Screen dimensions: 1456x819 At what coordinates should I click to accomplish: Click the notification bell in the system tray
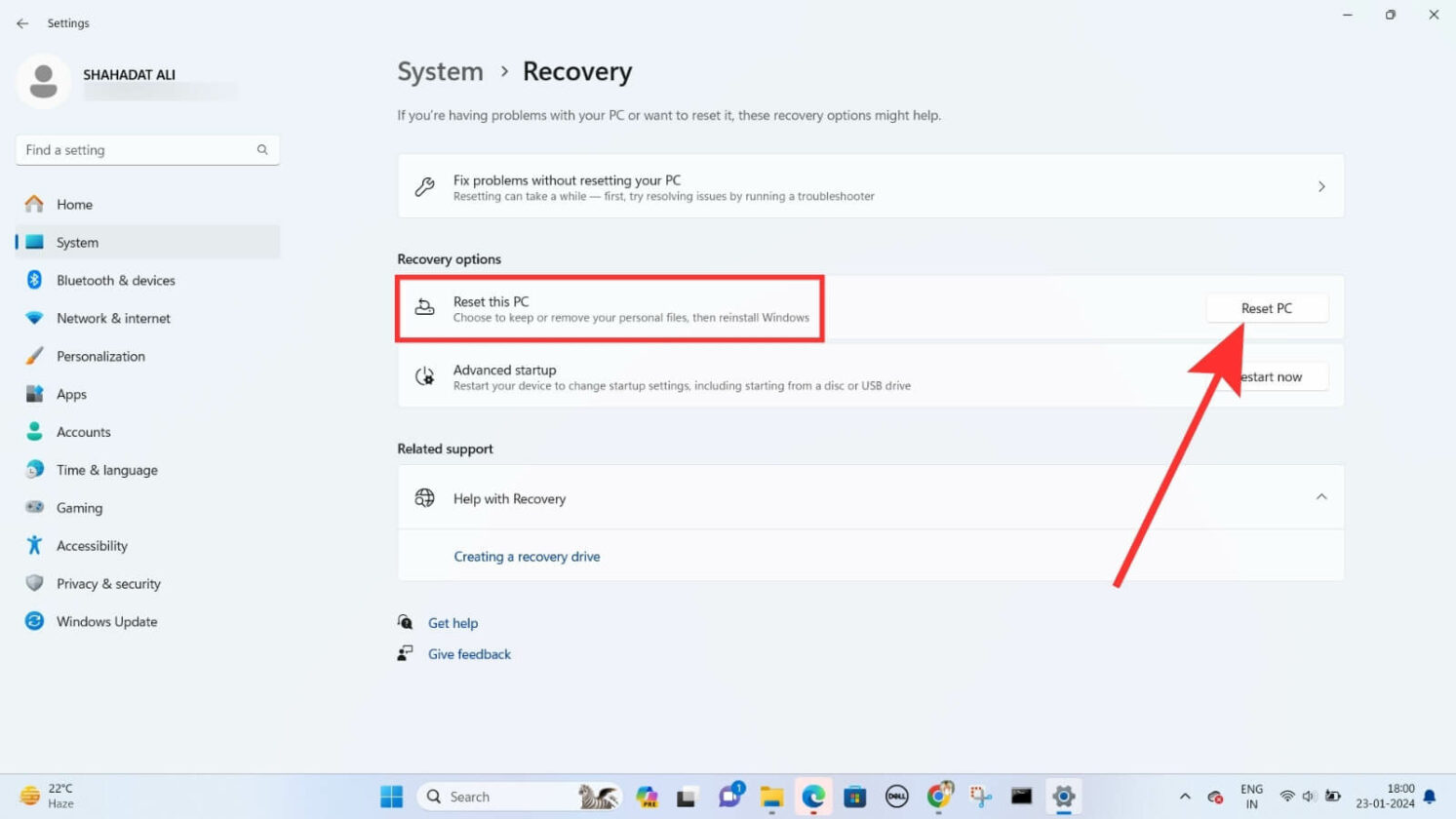point(1431,797)
